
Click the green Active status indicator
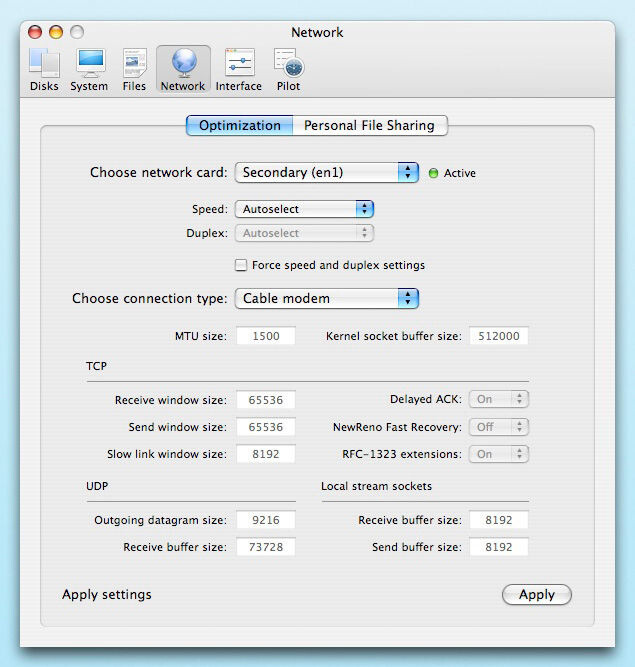433,173
